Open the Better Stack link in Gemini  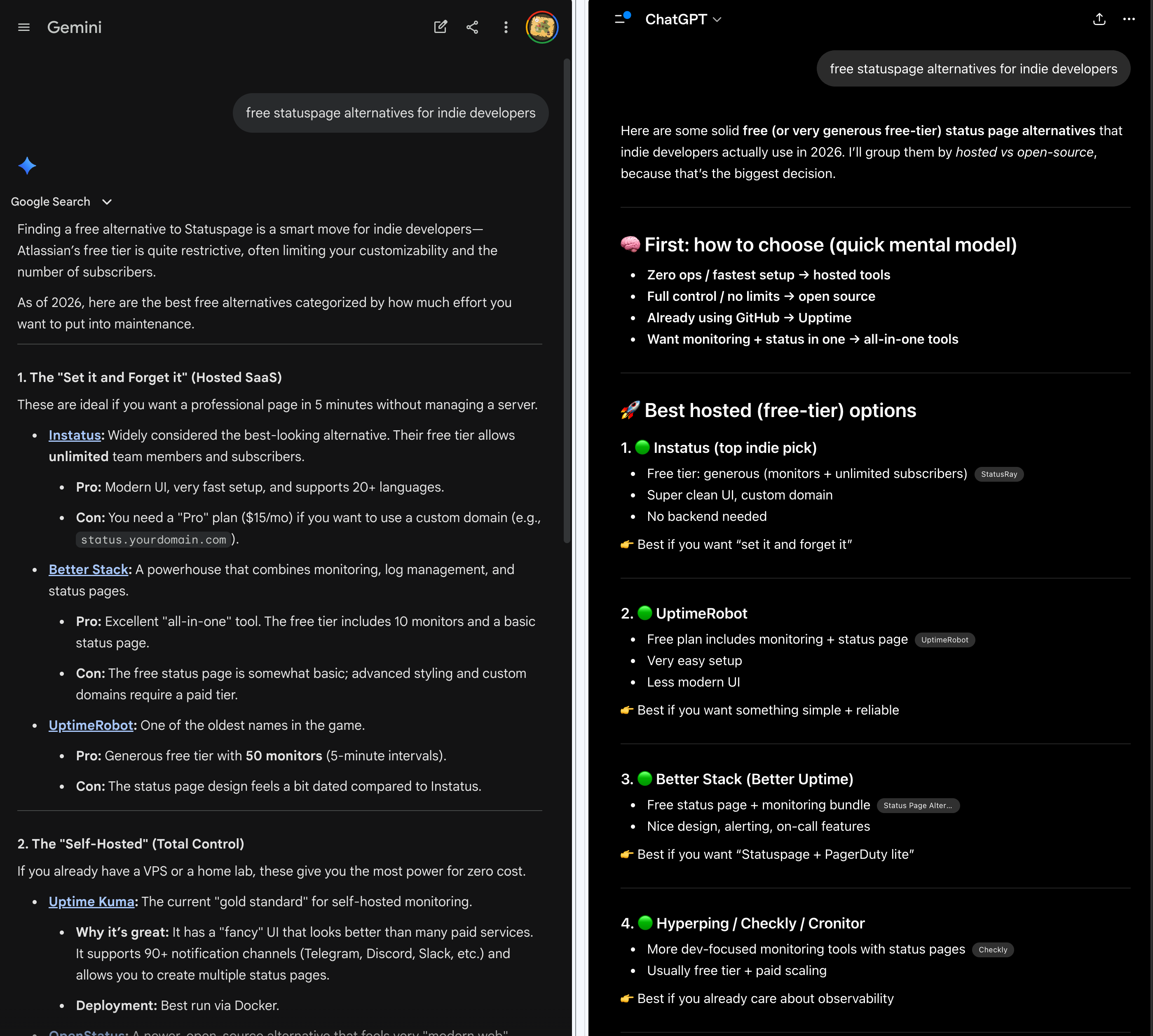coord(88,569)
